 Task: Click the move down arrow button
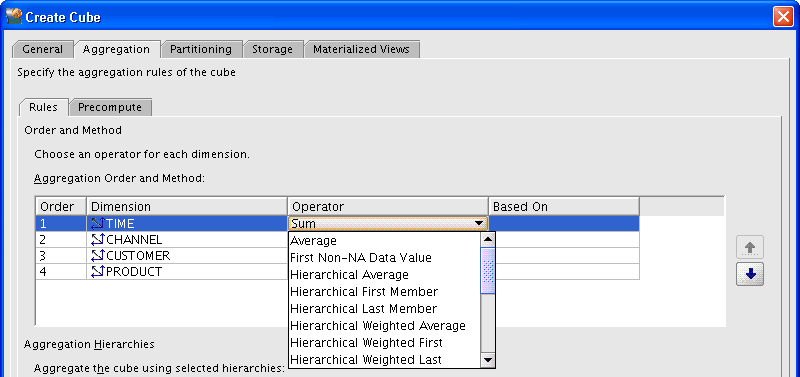(749, 274)
